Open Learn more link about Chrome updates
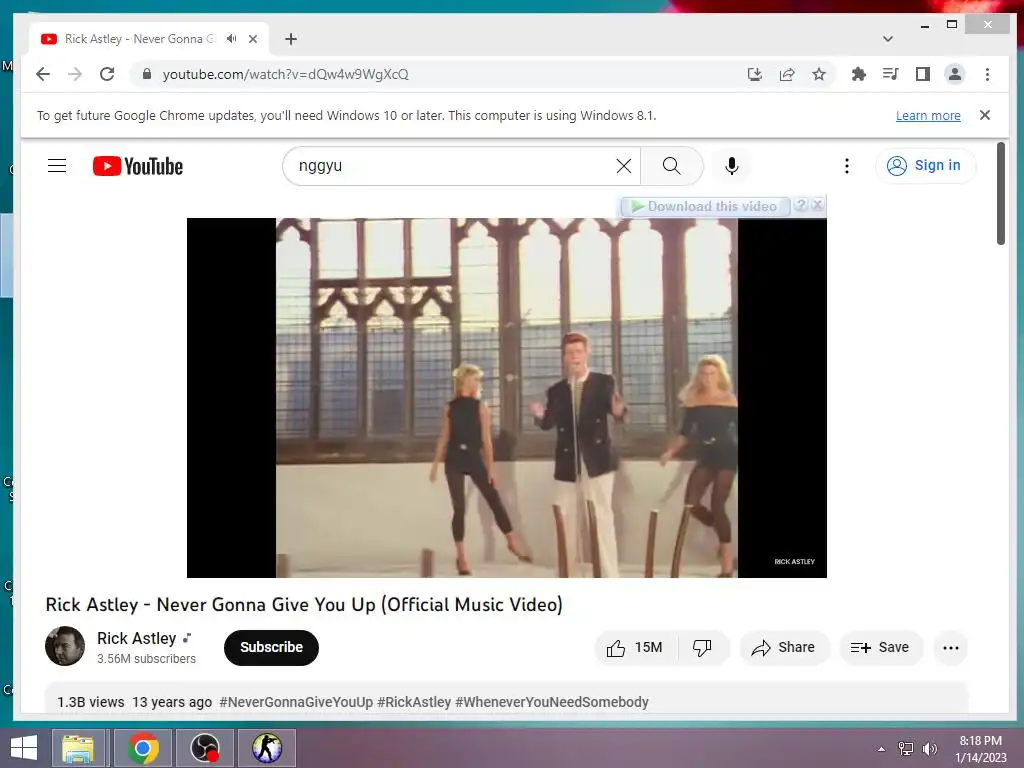The width and height of the screenshot is (1024, 768). pos(928,116)
